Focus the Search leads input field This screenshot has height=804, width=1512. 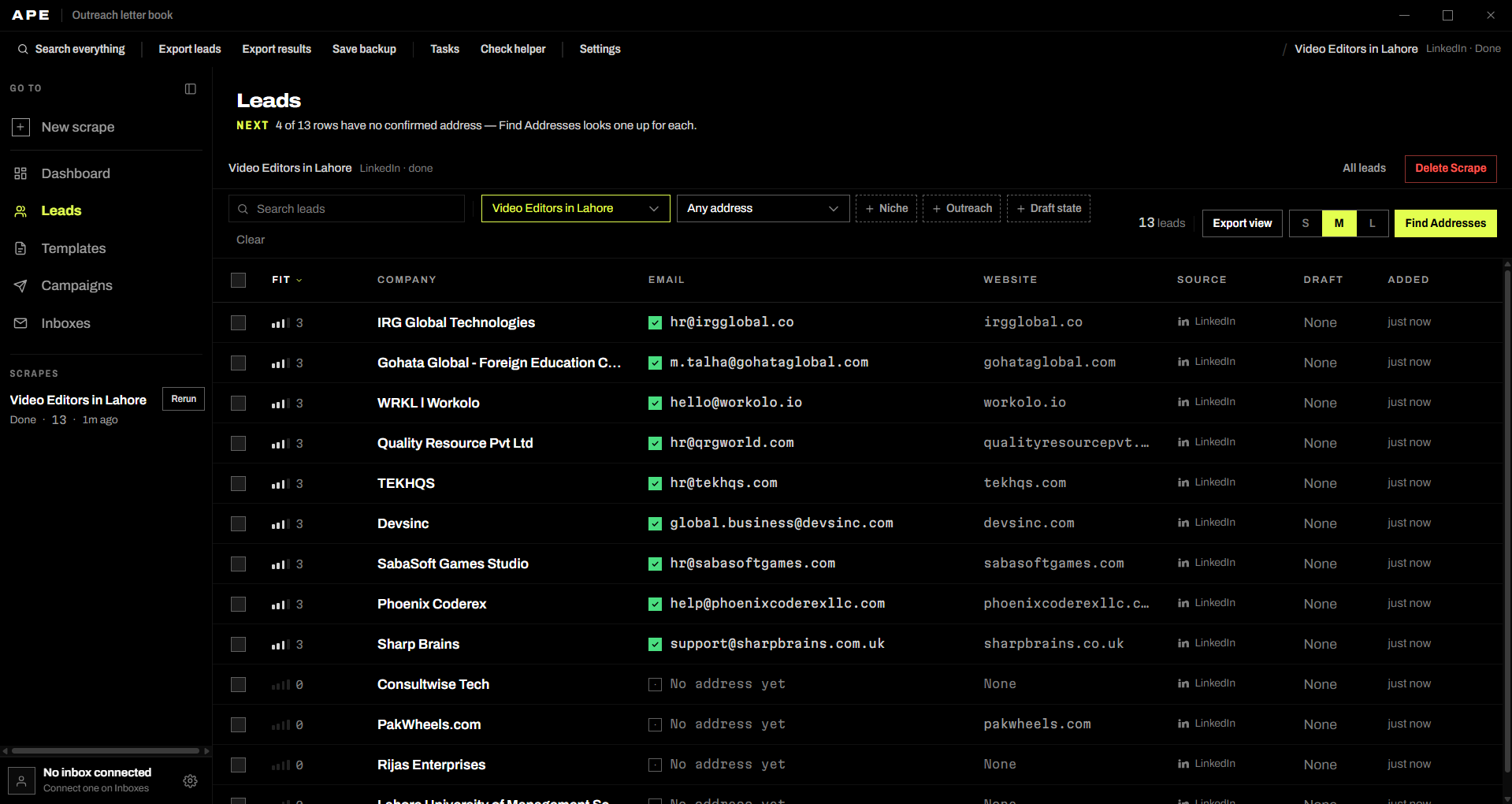click(347, 209)
